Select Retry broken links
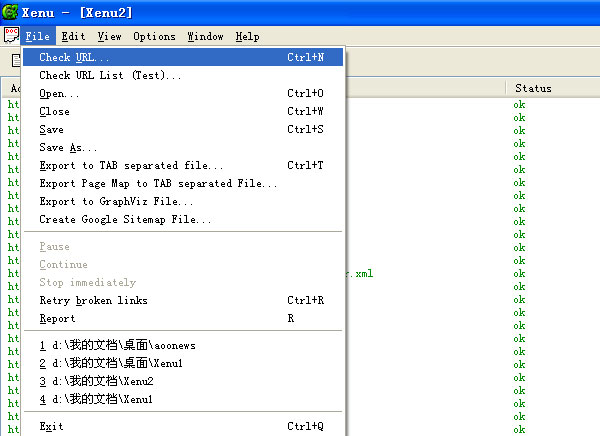Image resolution: width=600 pixels, height=436 pixels. [183, 300]
